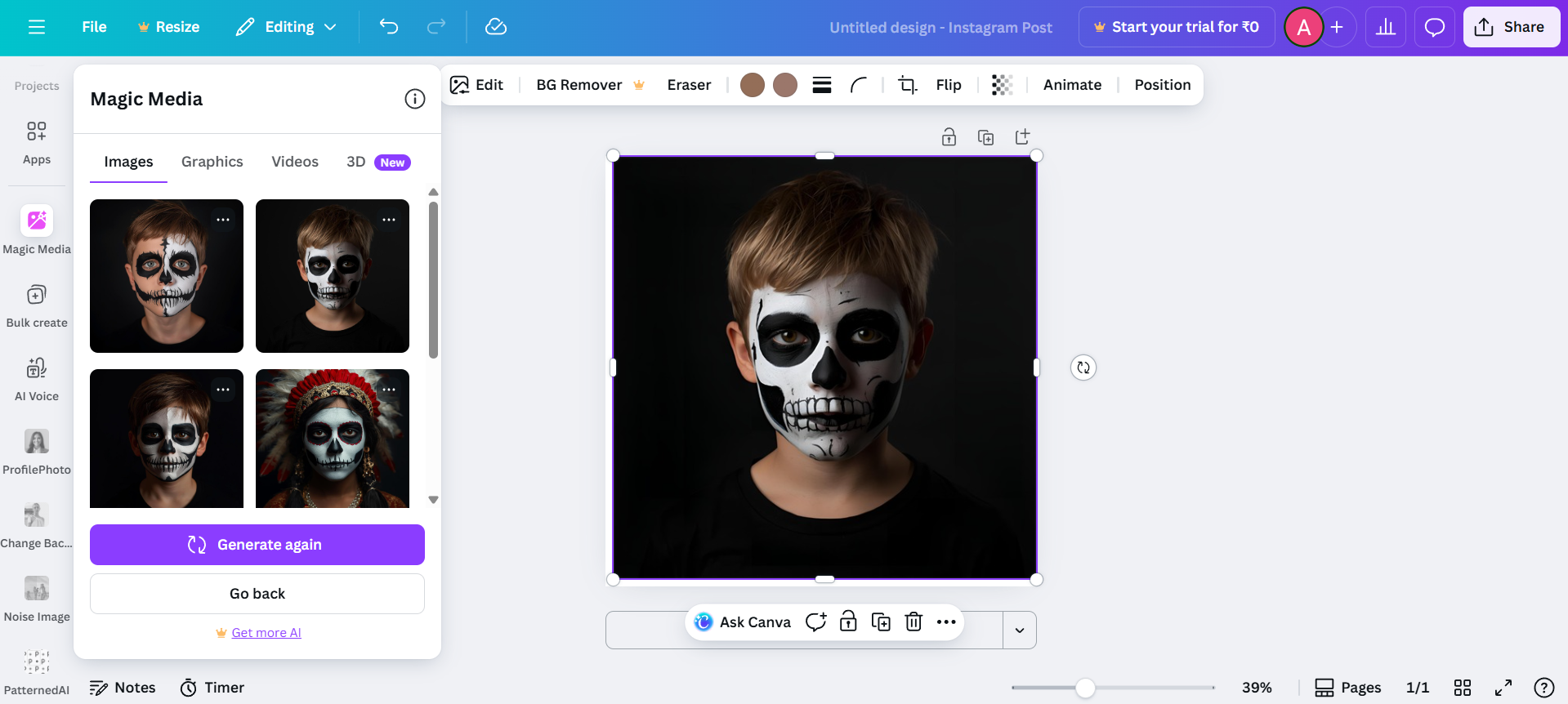Open the transparency checkerboard icon
This screenshot has width=1568, height=704.
(x=1002, y=85)
